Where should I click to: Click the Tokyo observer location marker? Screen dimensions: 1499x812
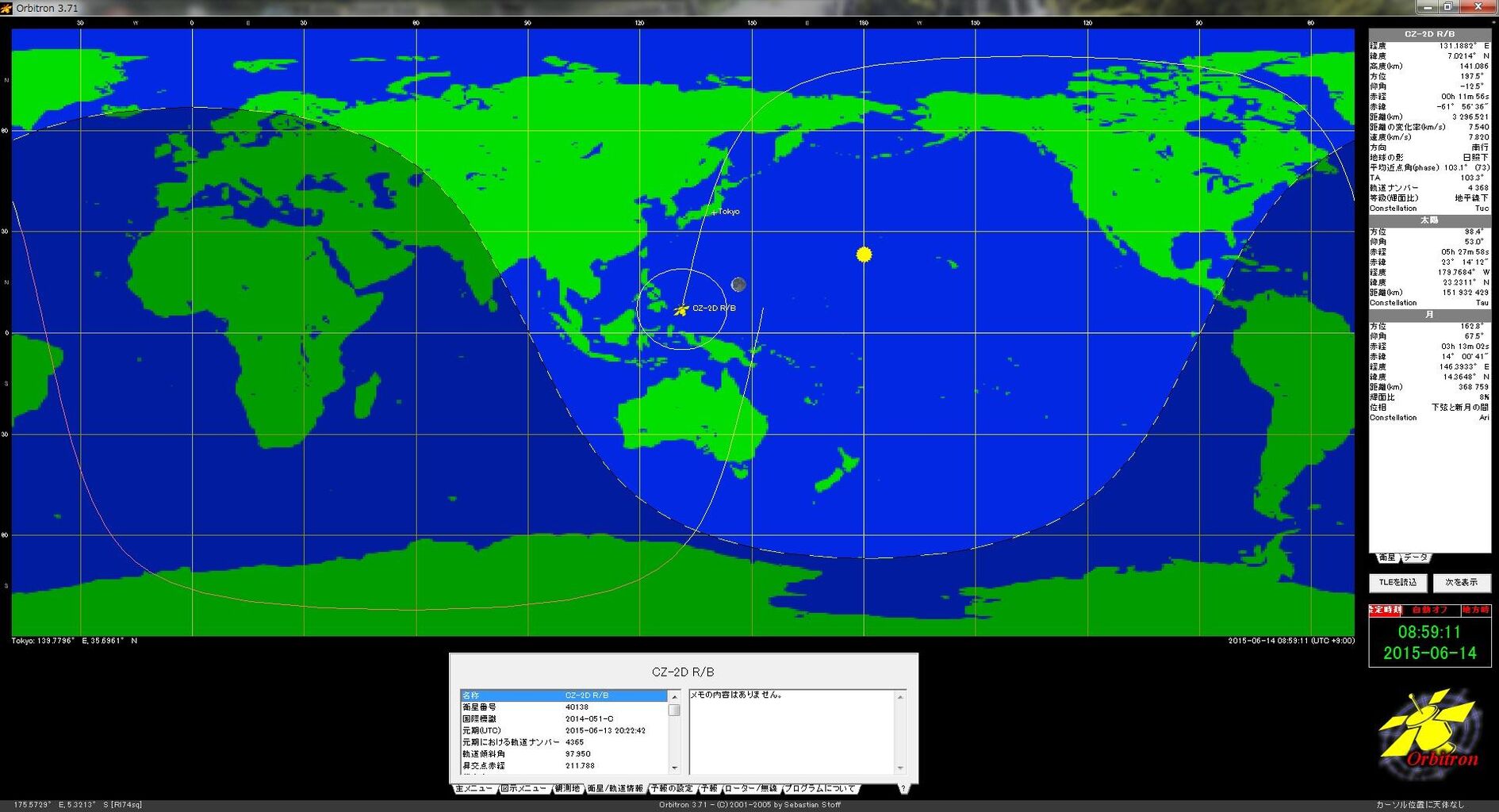pos(714,213)
